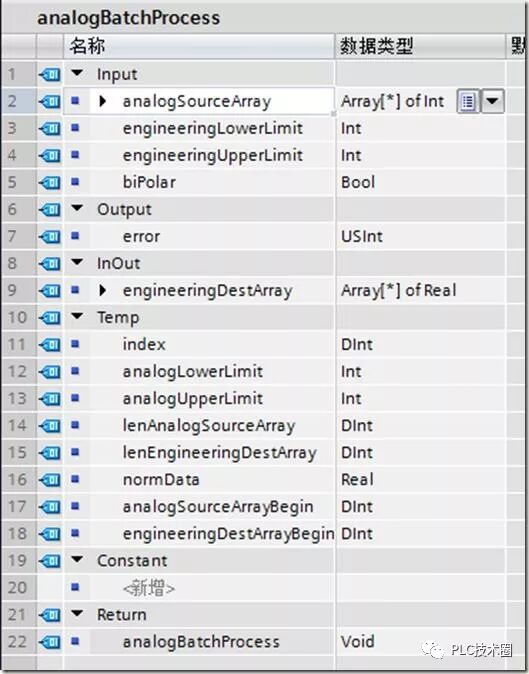Click the tag icon in the Input row
This screenshot has width=529, height=674.
point(49,75)
